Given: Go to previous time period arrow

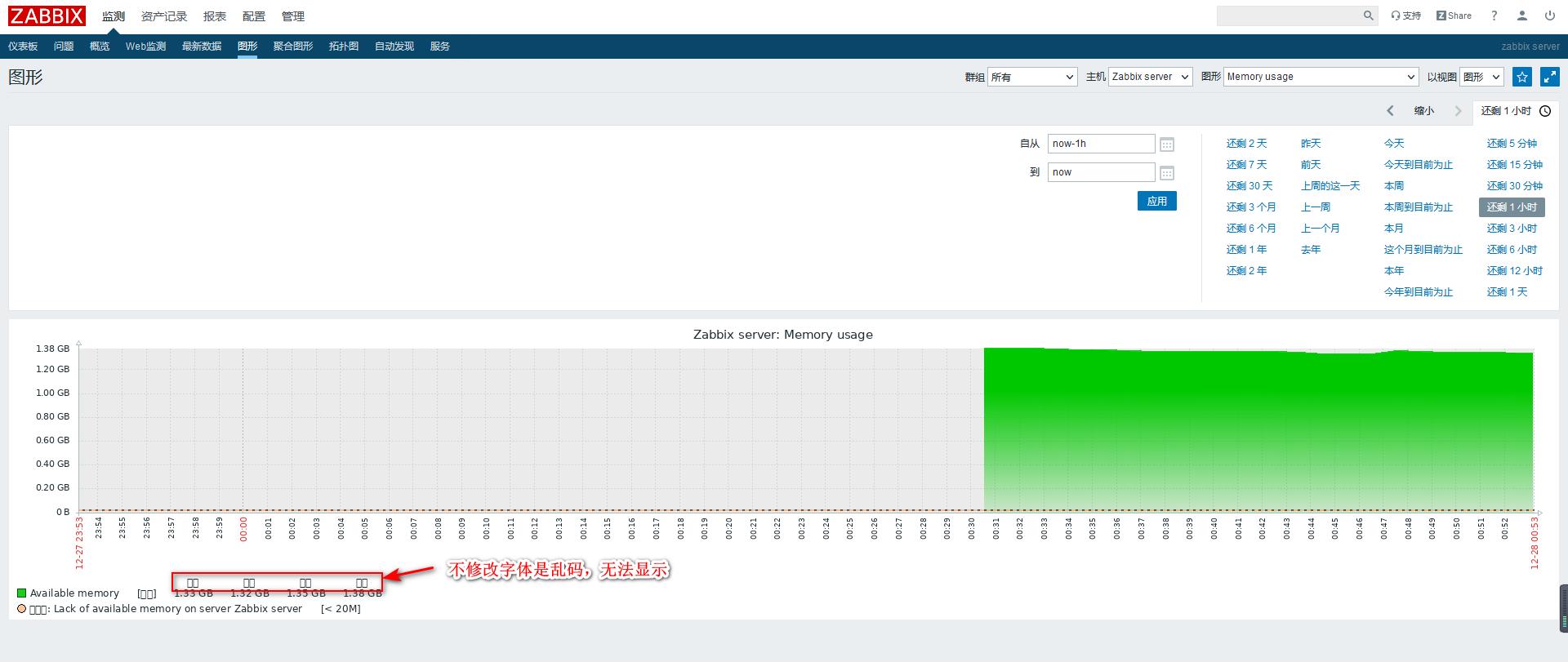Looking at the screenshot, I should 1390,111.
